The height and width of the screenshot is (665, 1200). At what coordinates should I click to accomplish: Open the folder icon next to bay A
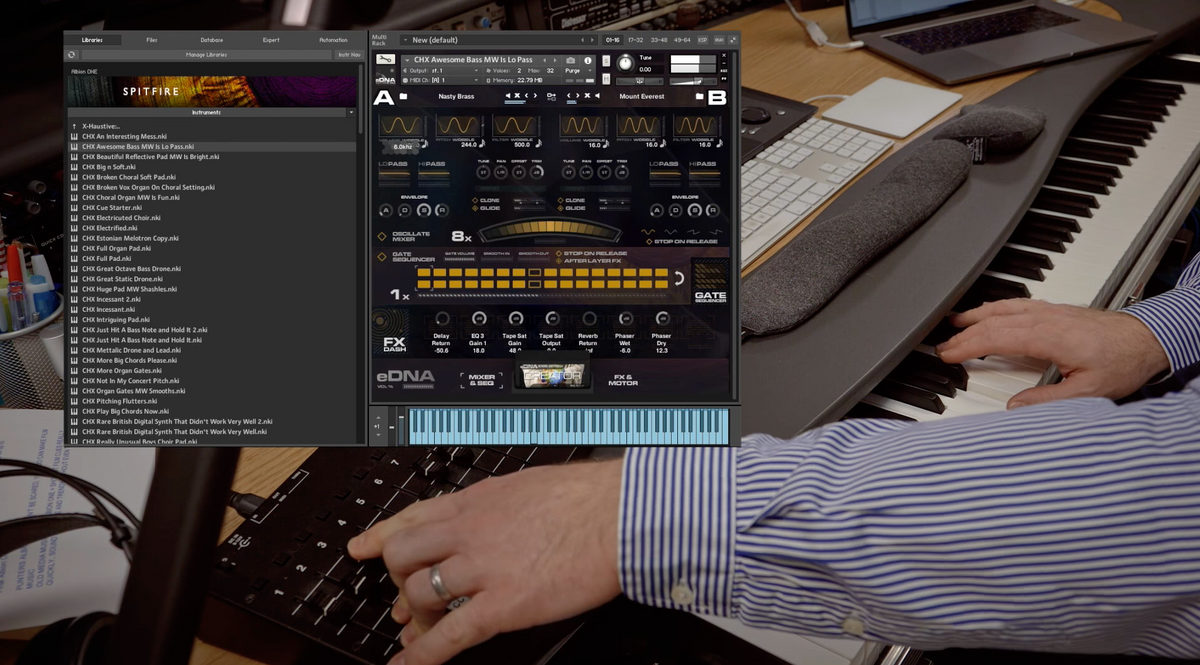tap(404, 97)
